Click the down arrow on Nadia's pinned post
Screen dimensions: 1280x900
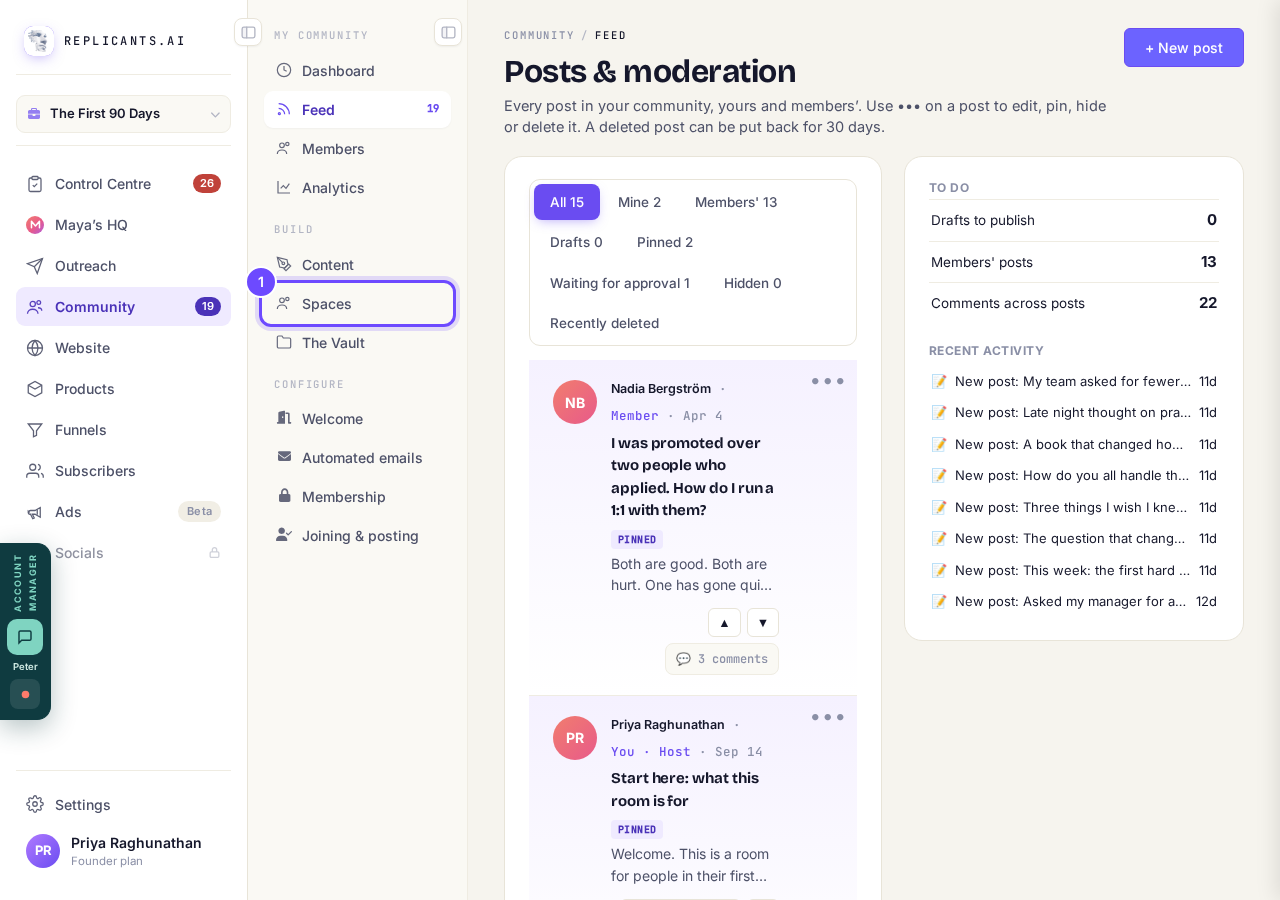(763, 623)
